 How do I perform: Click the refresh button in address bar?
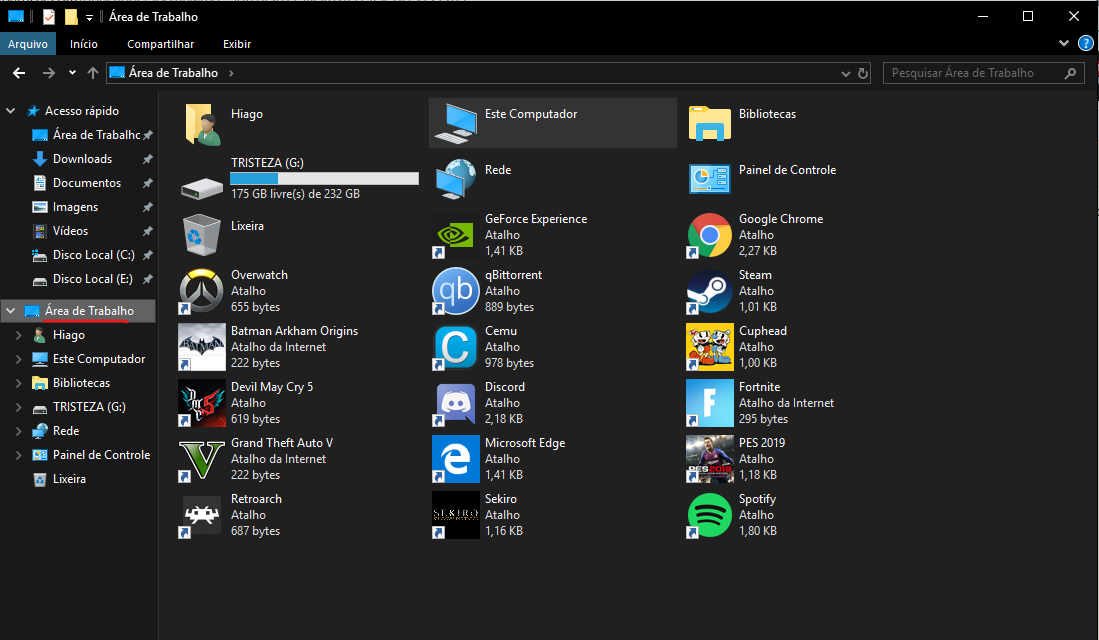tap(863, 73)
